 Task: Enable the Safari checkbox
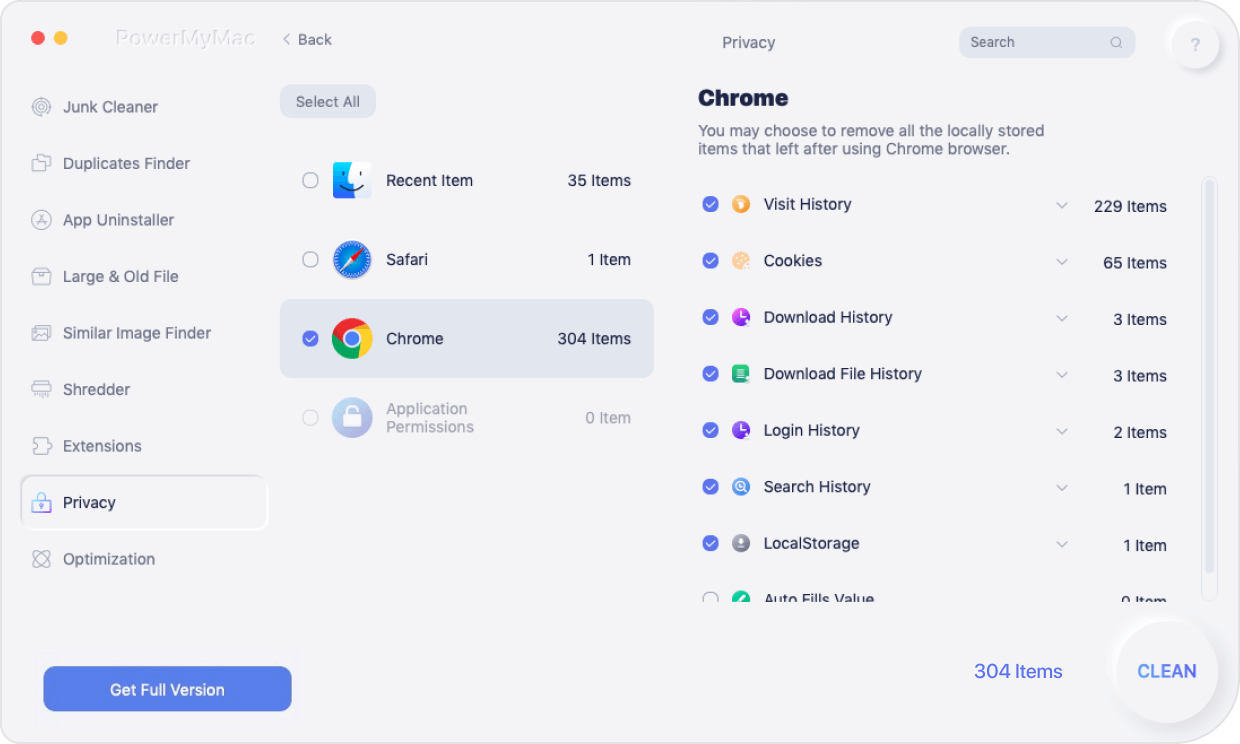[x=310, y=260]
